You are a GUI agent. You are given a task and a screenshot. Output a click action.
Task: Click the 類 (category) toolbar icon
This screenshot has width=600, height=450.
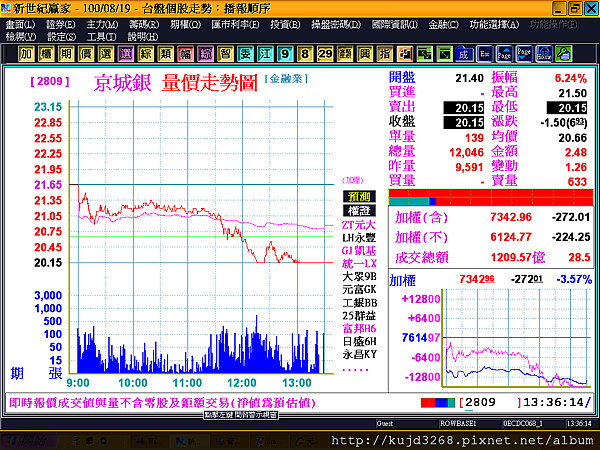166,54
